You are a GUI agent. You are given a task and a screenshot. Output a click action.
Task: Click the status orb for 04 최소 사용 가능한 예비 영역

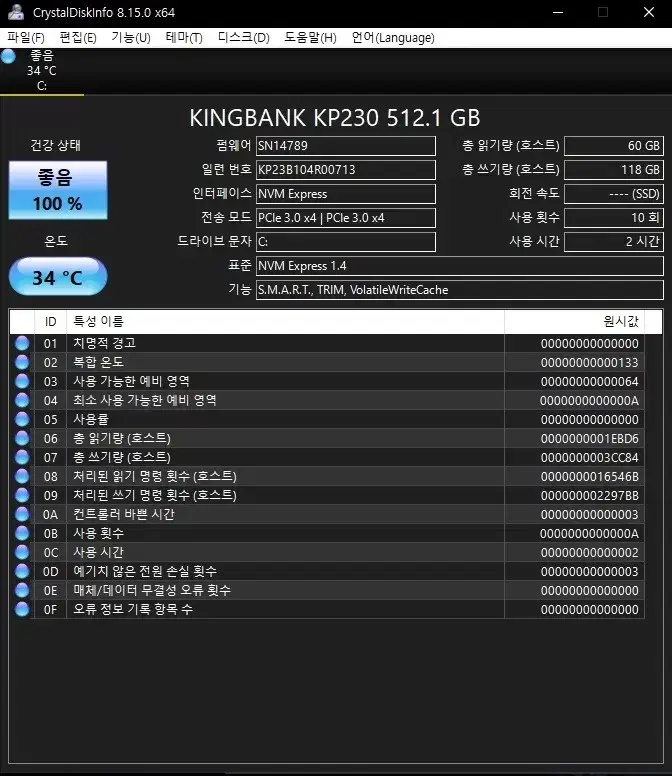coord(22,400)
